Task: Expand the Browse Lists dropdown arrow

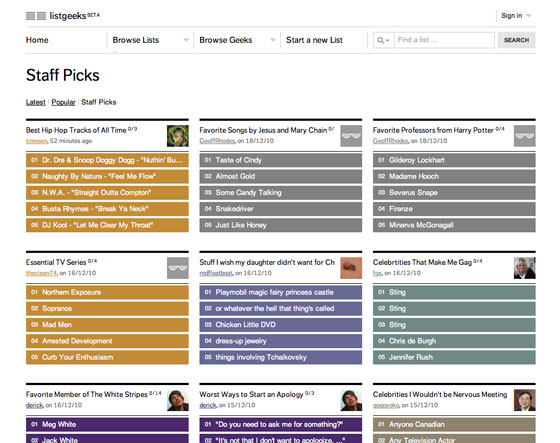Action: [186, 40]
